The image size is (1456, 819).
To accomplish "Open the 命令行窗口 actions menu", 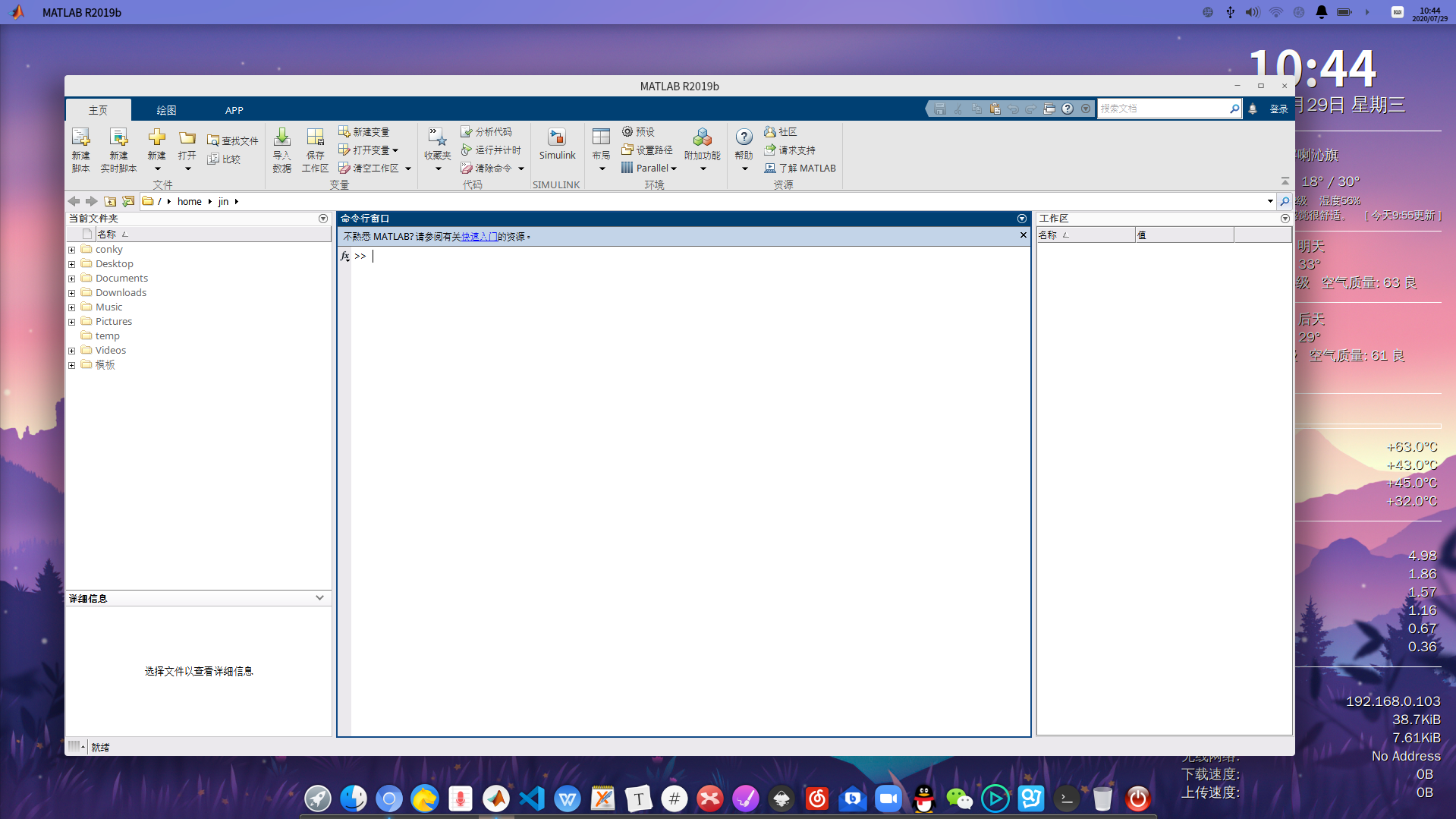I will 1022,219.
